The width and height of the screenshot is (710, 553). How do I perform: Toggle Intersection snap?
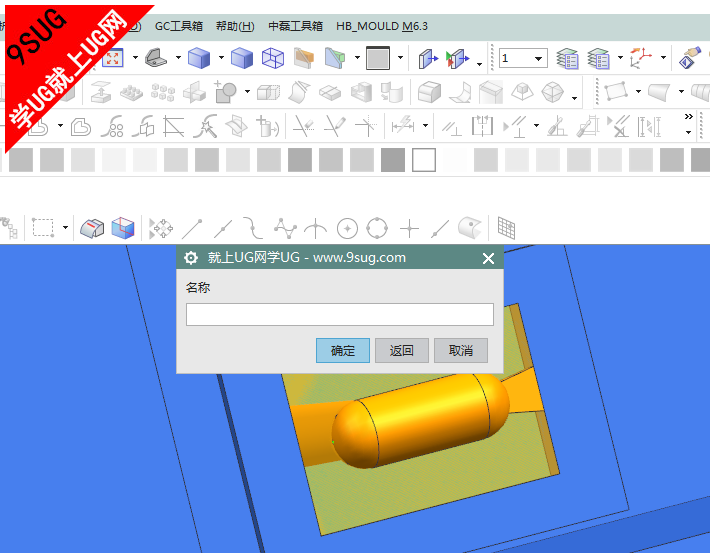coord(316,228)
